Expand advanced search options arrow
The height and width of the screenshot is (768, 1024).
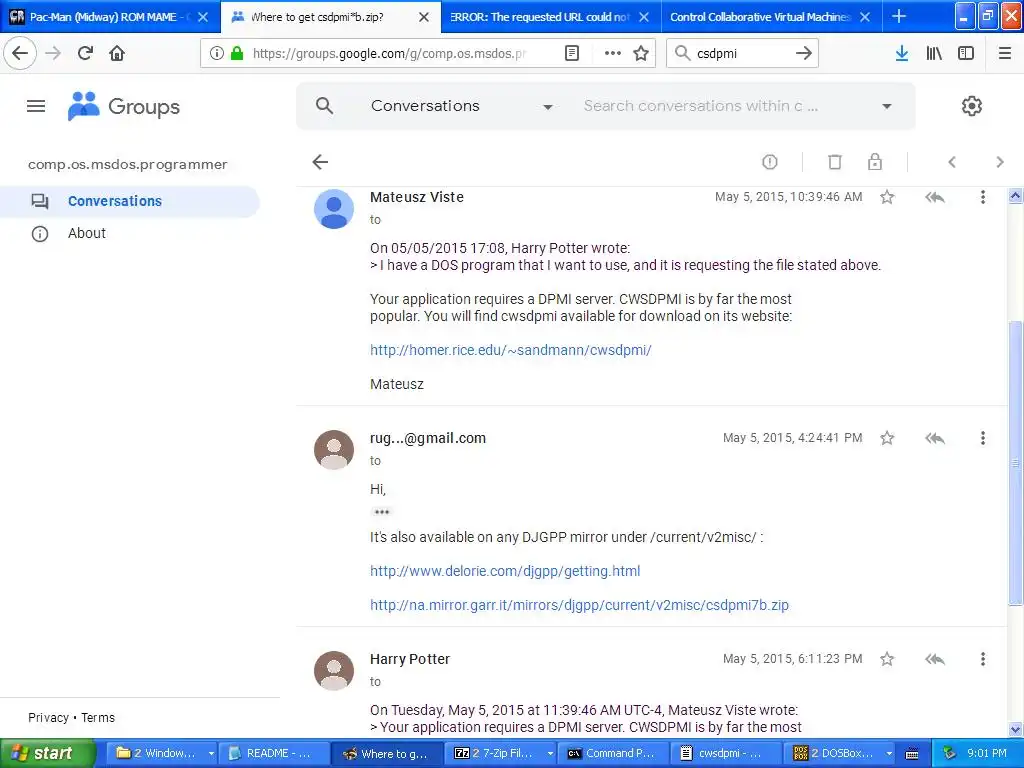887,106
